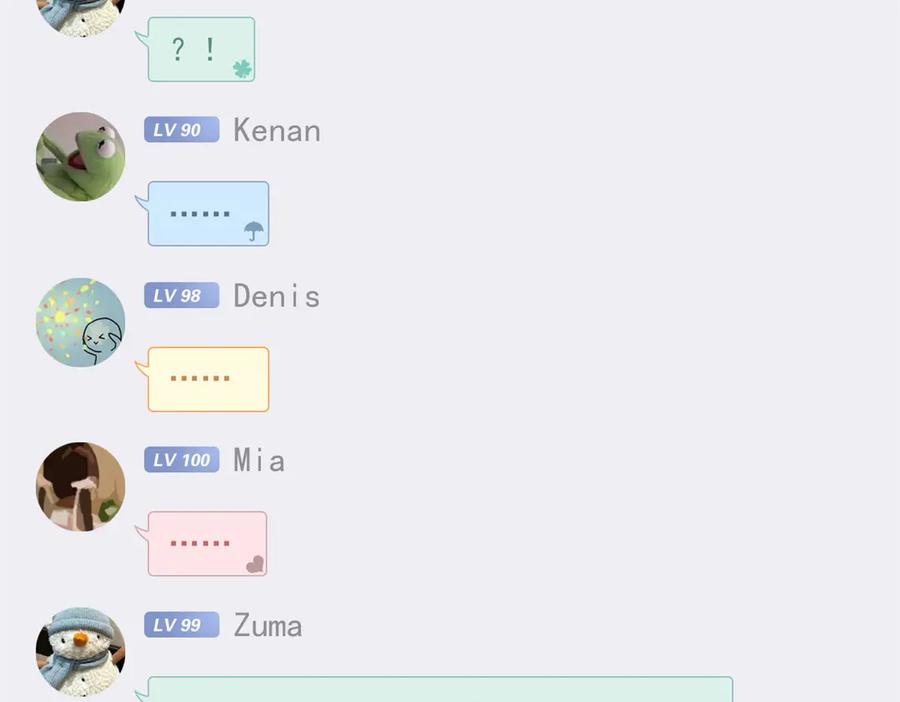The width and height of the screenshot is (900, 702).
Task: Select Kenan's blue dotted message bubble
Action: (208, 214)
